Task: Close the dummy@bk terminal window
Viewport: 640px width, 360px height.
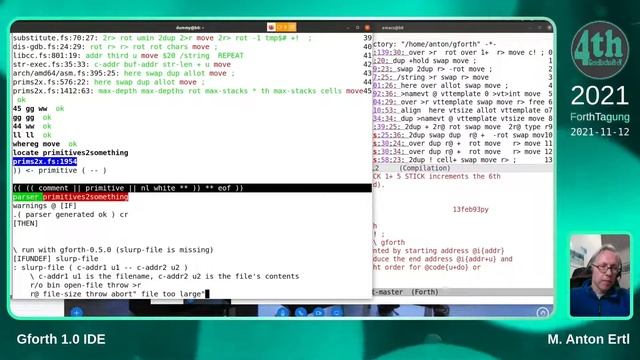Action: tap(367, 27)
